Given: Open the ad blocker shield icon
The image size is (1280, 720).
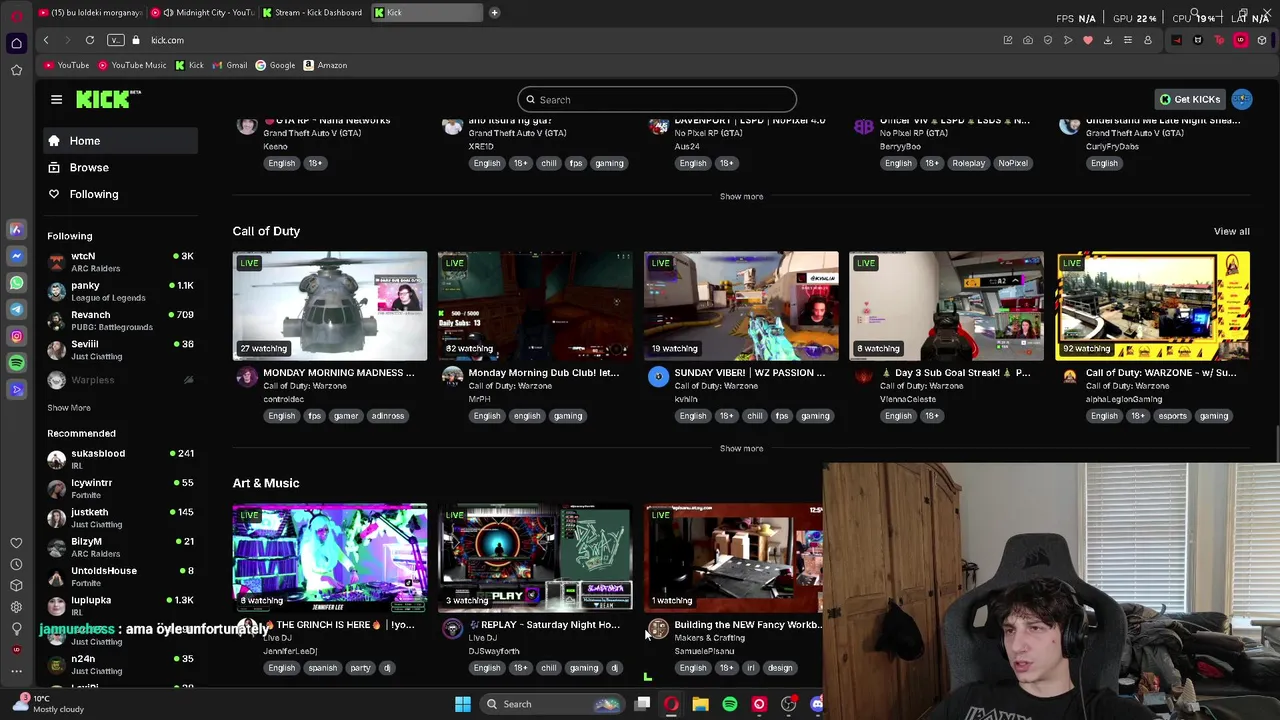Looking at the screenshot, I should pos(1048,40).
